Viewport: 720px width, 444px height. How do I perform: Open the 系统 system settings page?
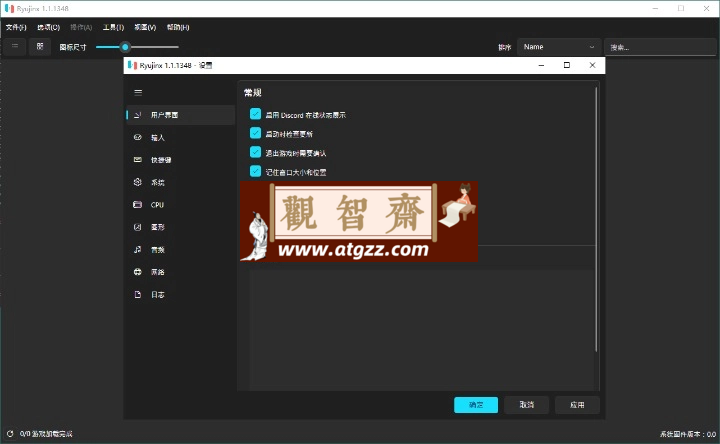[180, 182]
